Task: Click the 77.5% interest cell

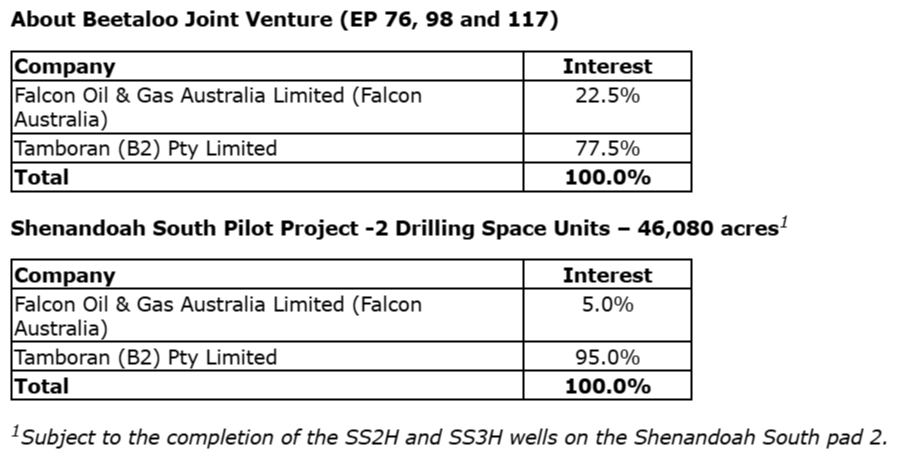Action: click(607, 149)
